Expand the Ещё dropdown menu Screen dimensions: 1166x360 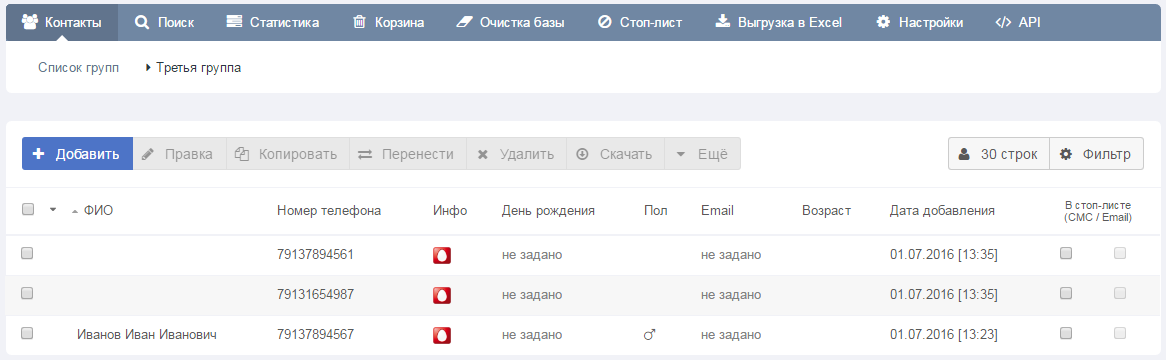(702, 154)
